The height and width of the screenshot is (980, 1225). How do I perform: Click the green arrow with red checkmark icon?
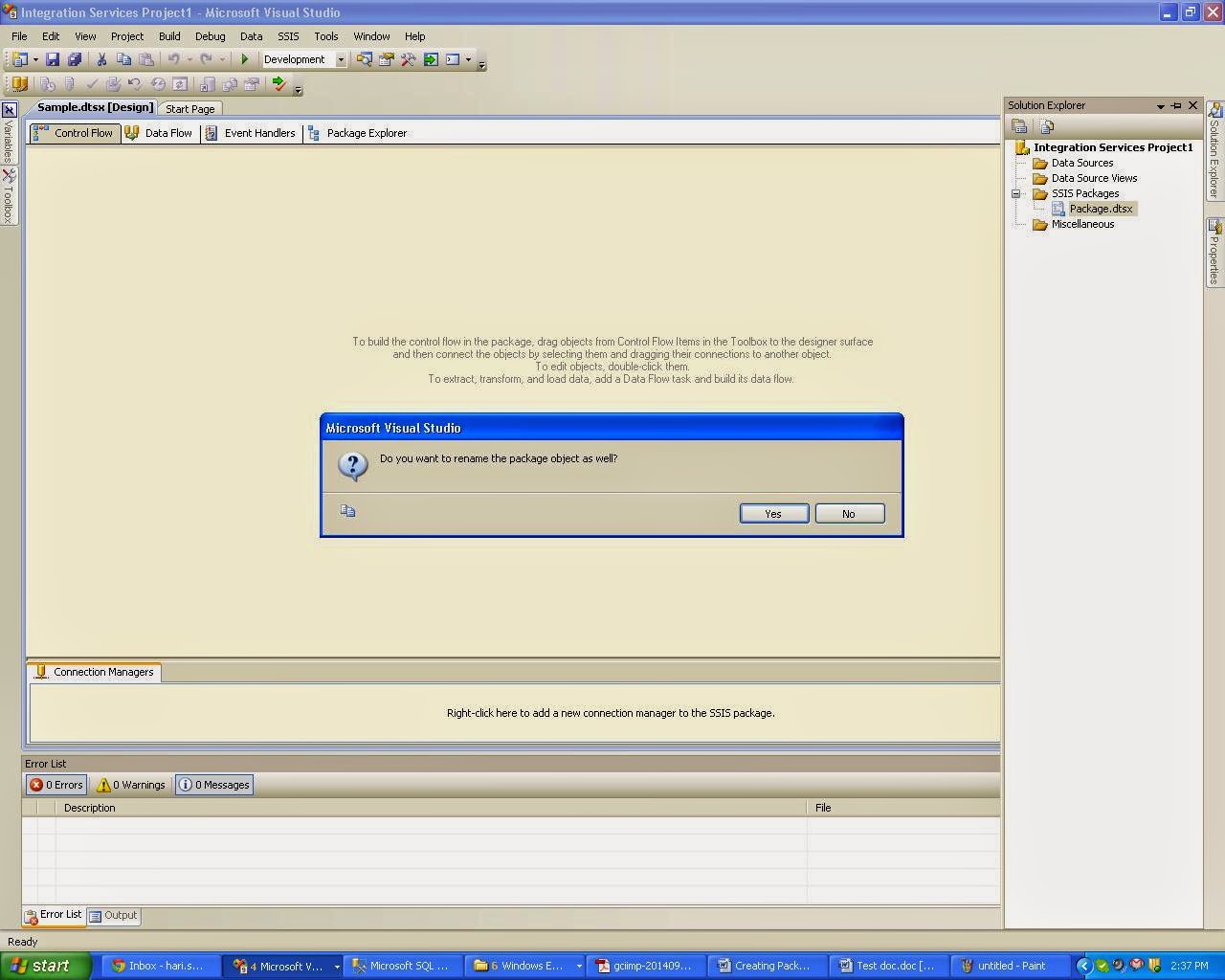(x=278, y=84)
